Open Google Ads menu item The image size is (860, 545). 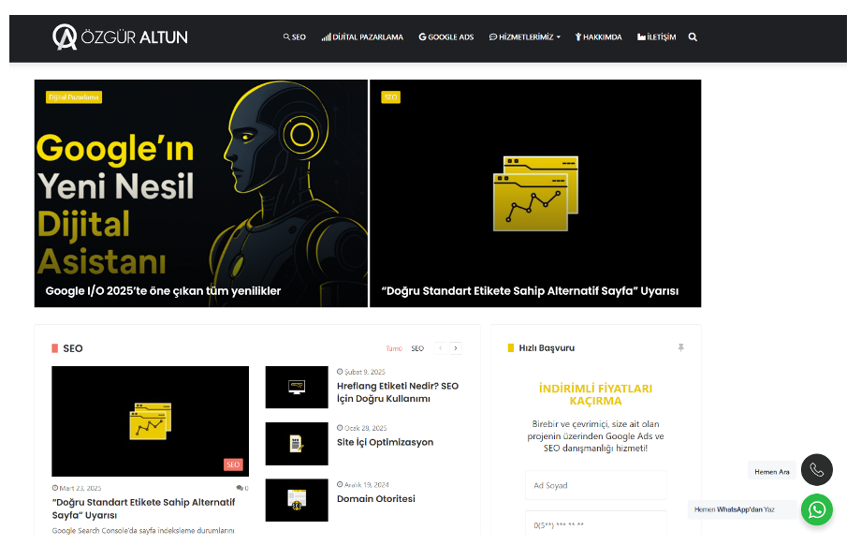coord(446,37)
